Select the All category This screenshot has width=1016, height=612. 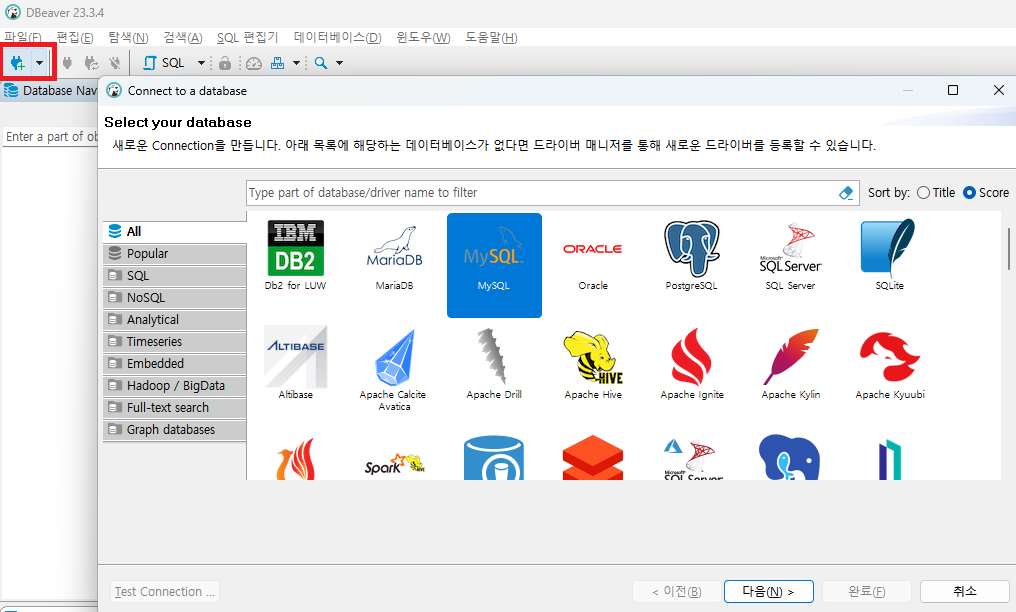click(174, 231)
